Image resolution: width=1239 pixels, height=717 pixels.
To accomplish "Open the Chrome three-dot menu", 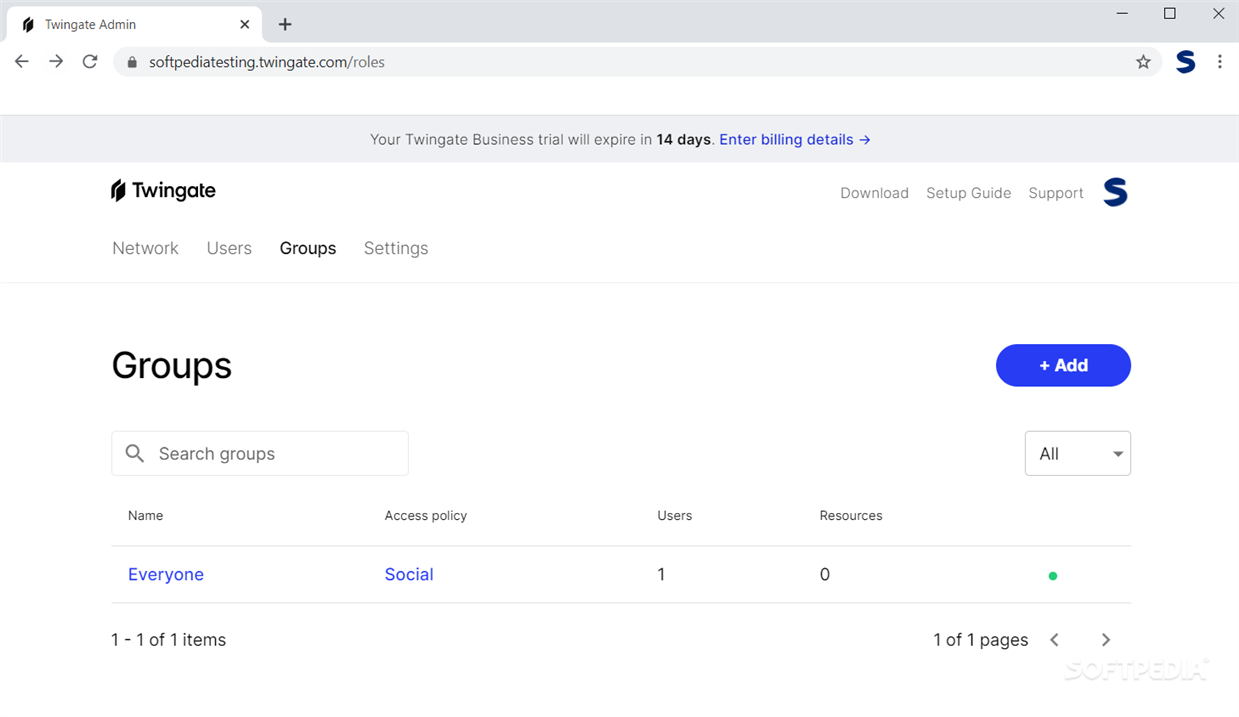I will [x=1219, y=62].
